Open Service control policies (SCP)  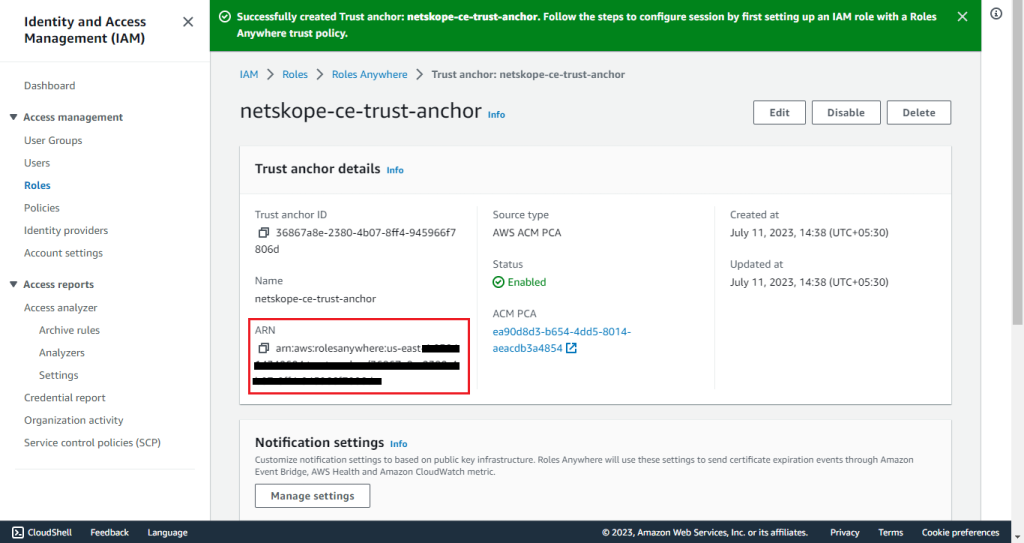click(92, 442)
